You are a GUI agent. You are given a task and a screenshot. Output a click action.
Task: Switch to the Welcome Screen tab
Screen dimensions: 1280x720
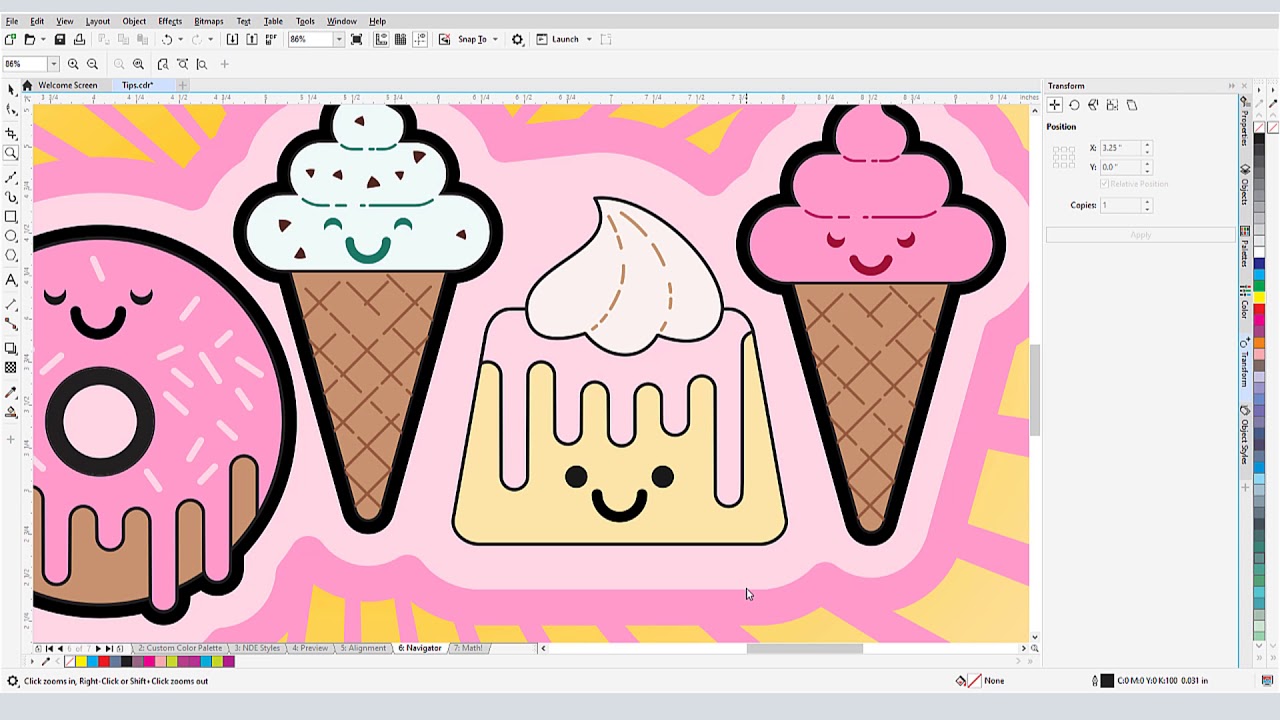[x=67, y=85]
